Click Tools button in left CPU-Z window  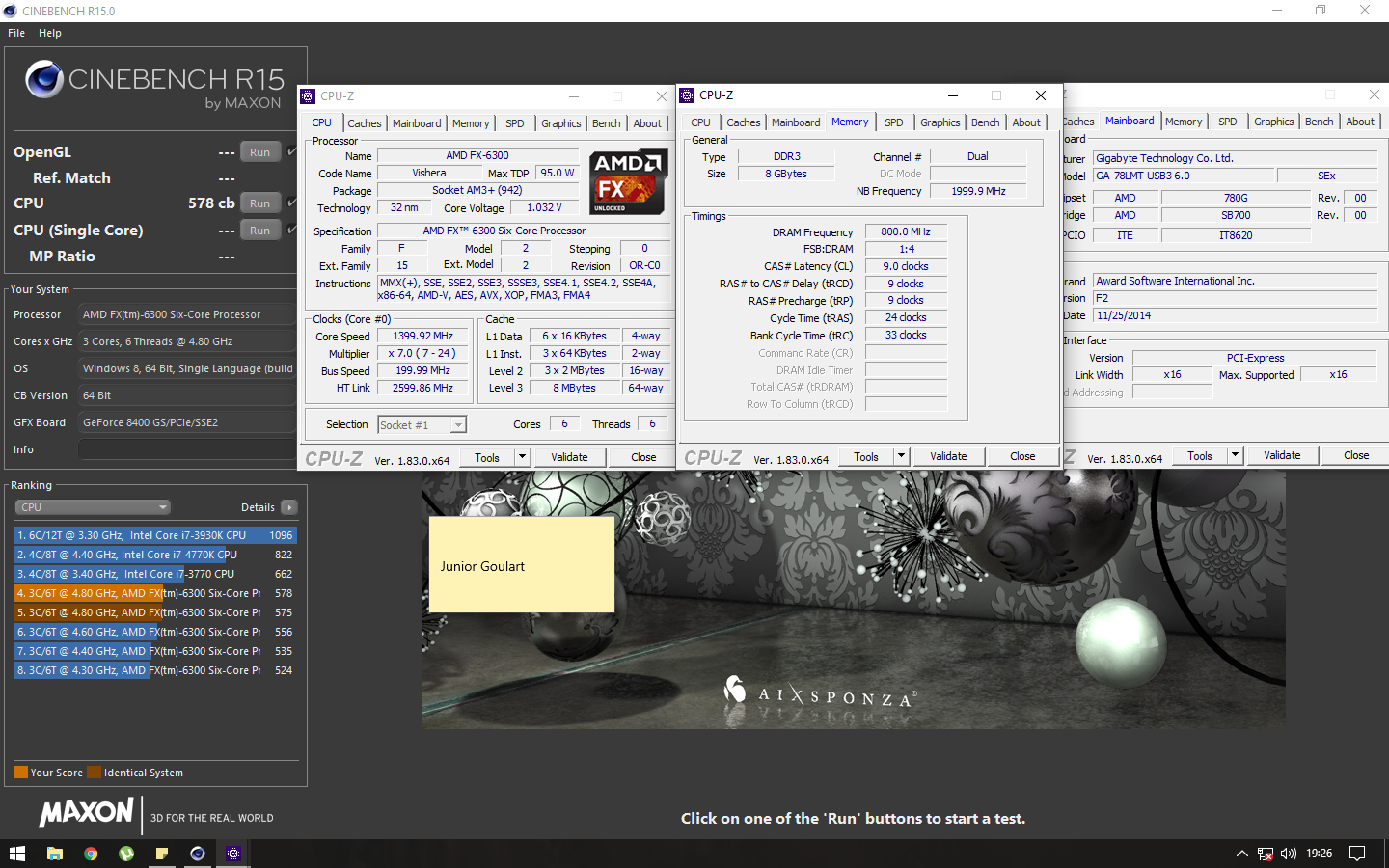(487, 457)
